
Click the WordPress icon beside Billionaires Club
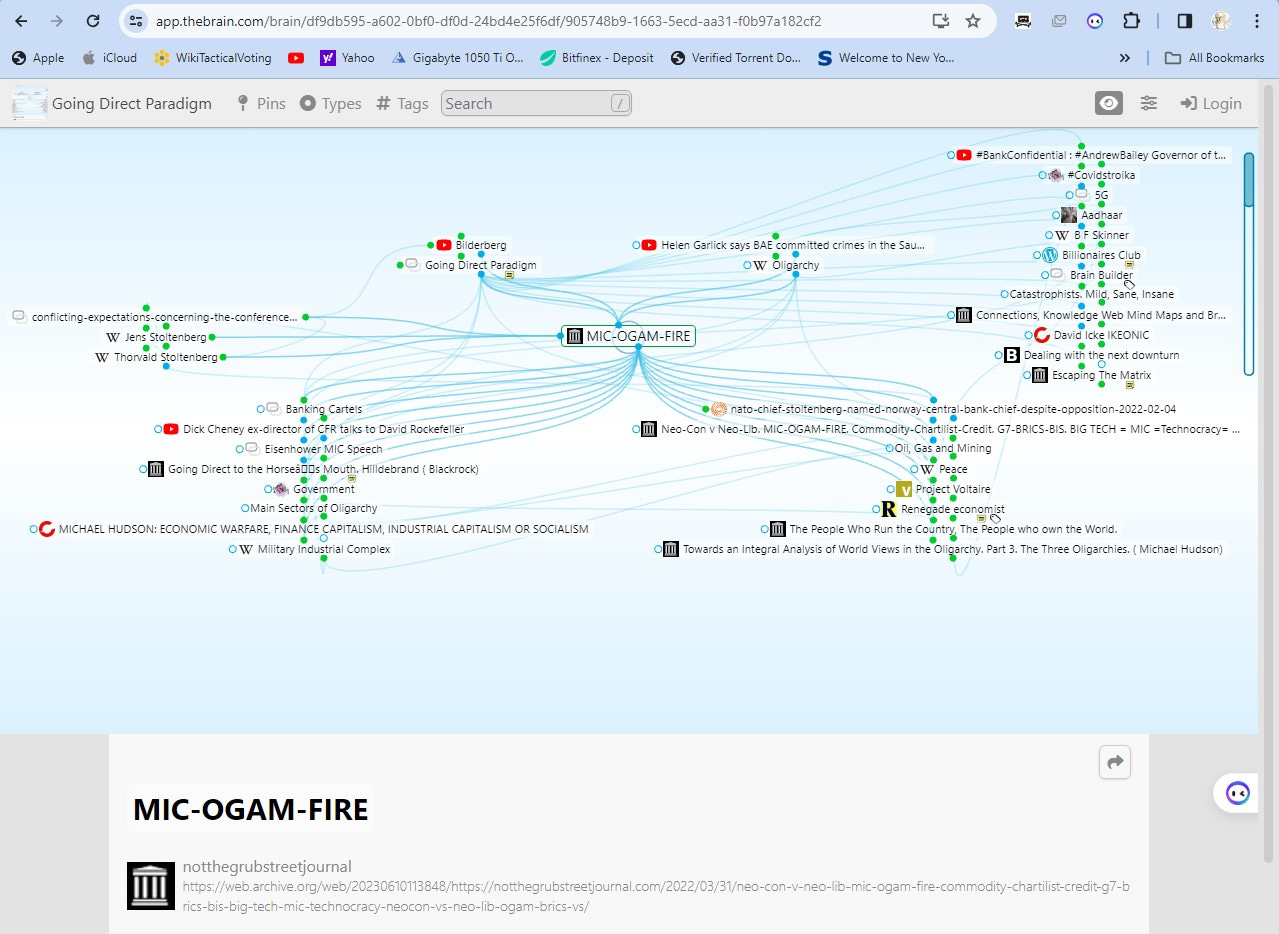click(x=1049, y=255)
